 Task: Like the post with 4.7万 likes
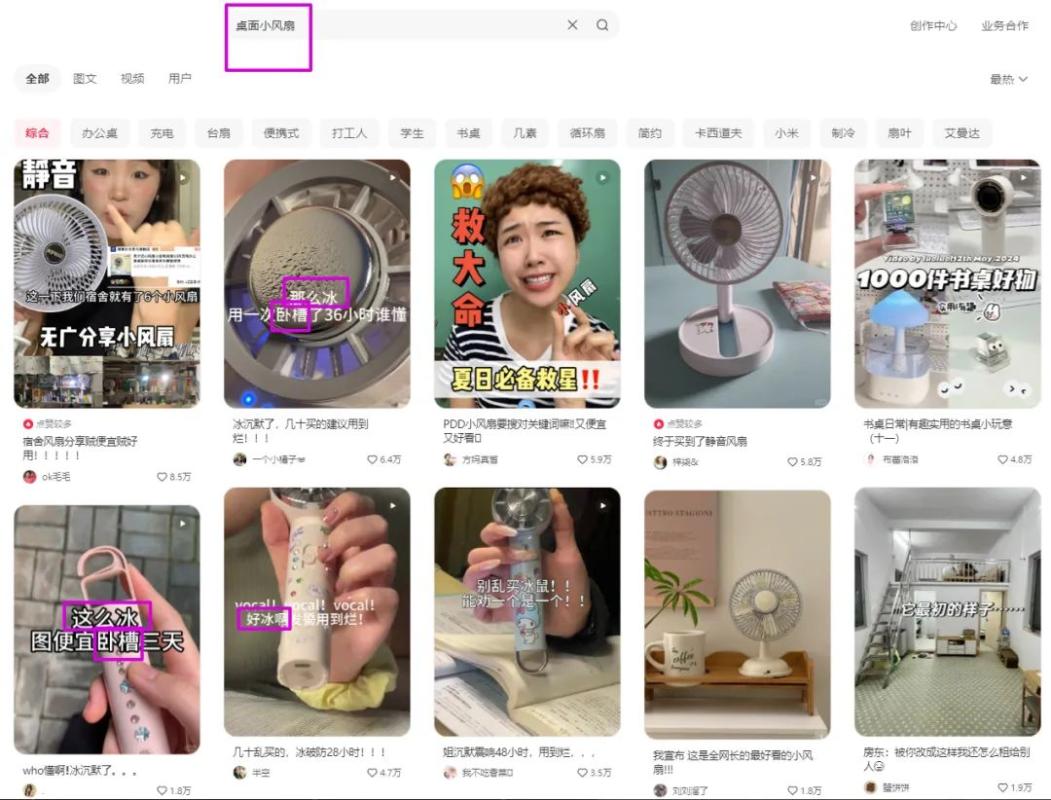(x=372, y=773)
